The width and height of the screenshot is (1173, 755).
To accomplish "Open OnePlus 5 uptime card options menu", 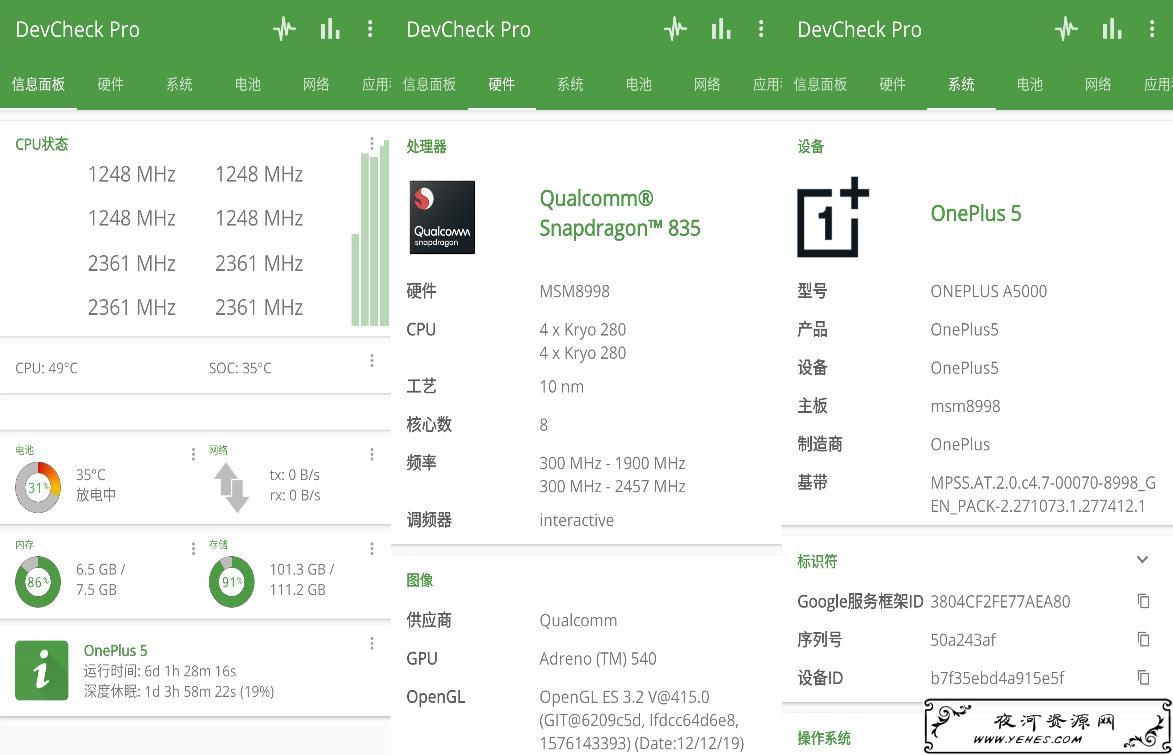I will click(372, 644).
